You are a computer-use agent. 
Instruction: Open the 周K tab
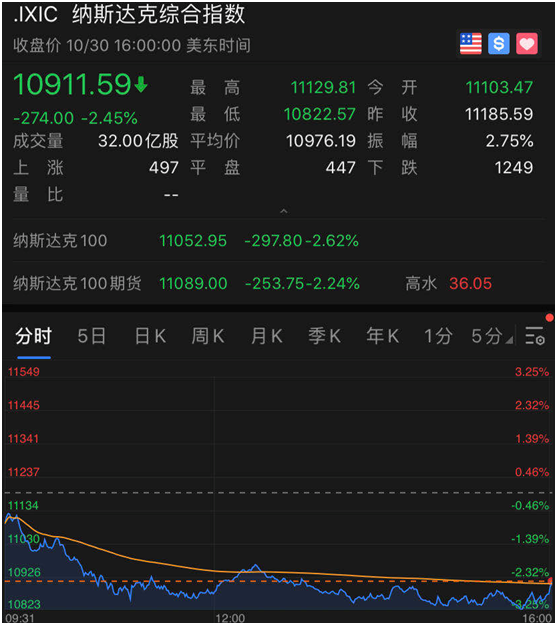[x=208, y=336]
